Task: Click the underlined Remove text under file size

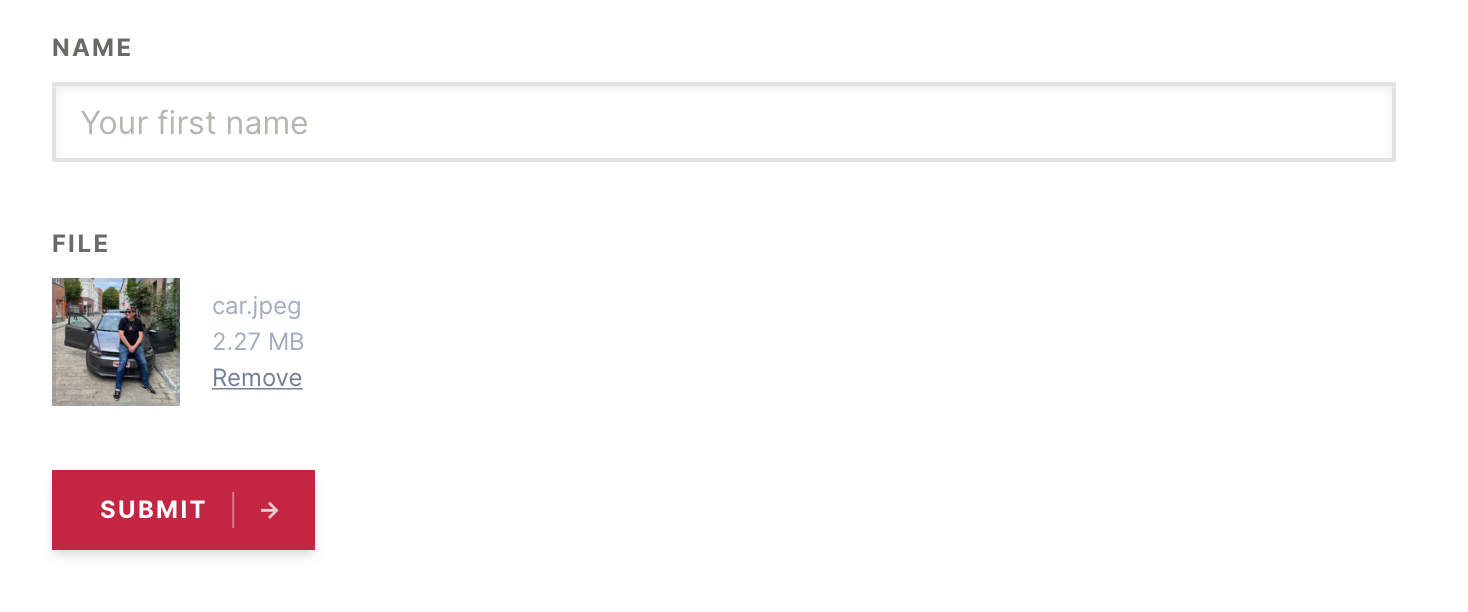Action: tap(257, 378)
